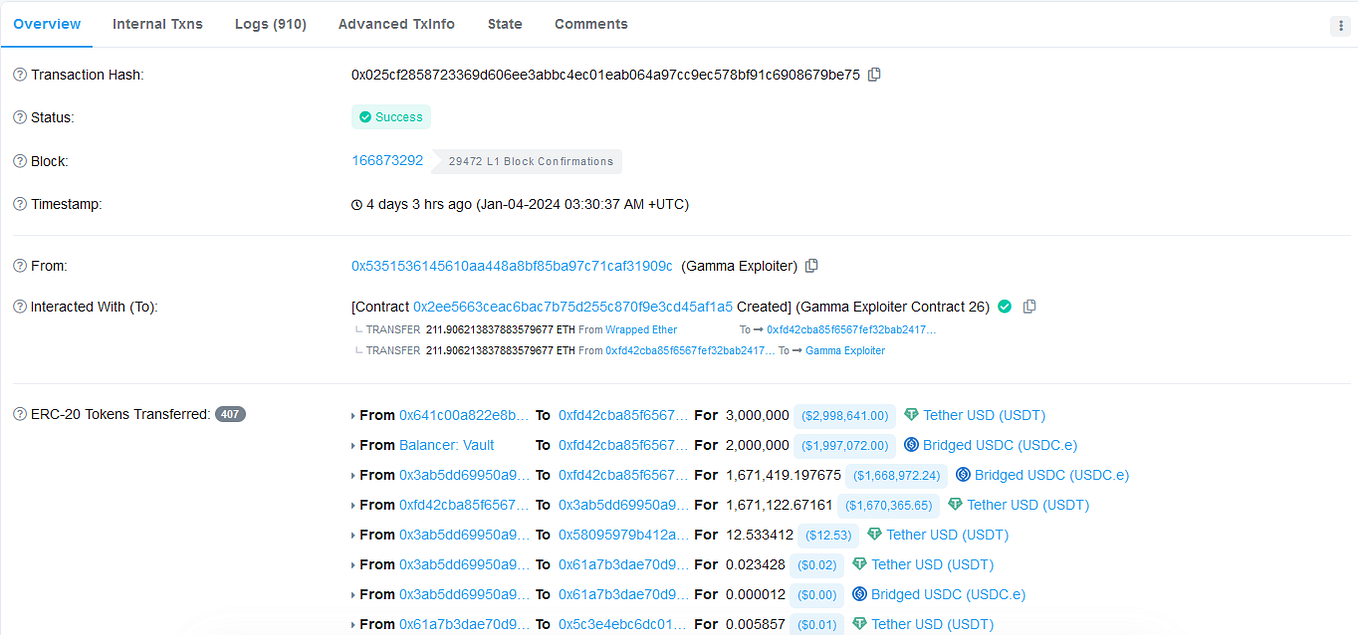Follow the Wrapped Ether link
This screenshot has width=1358, height=635.
640,329
